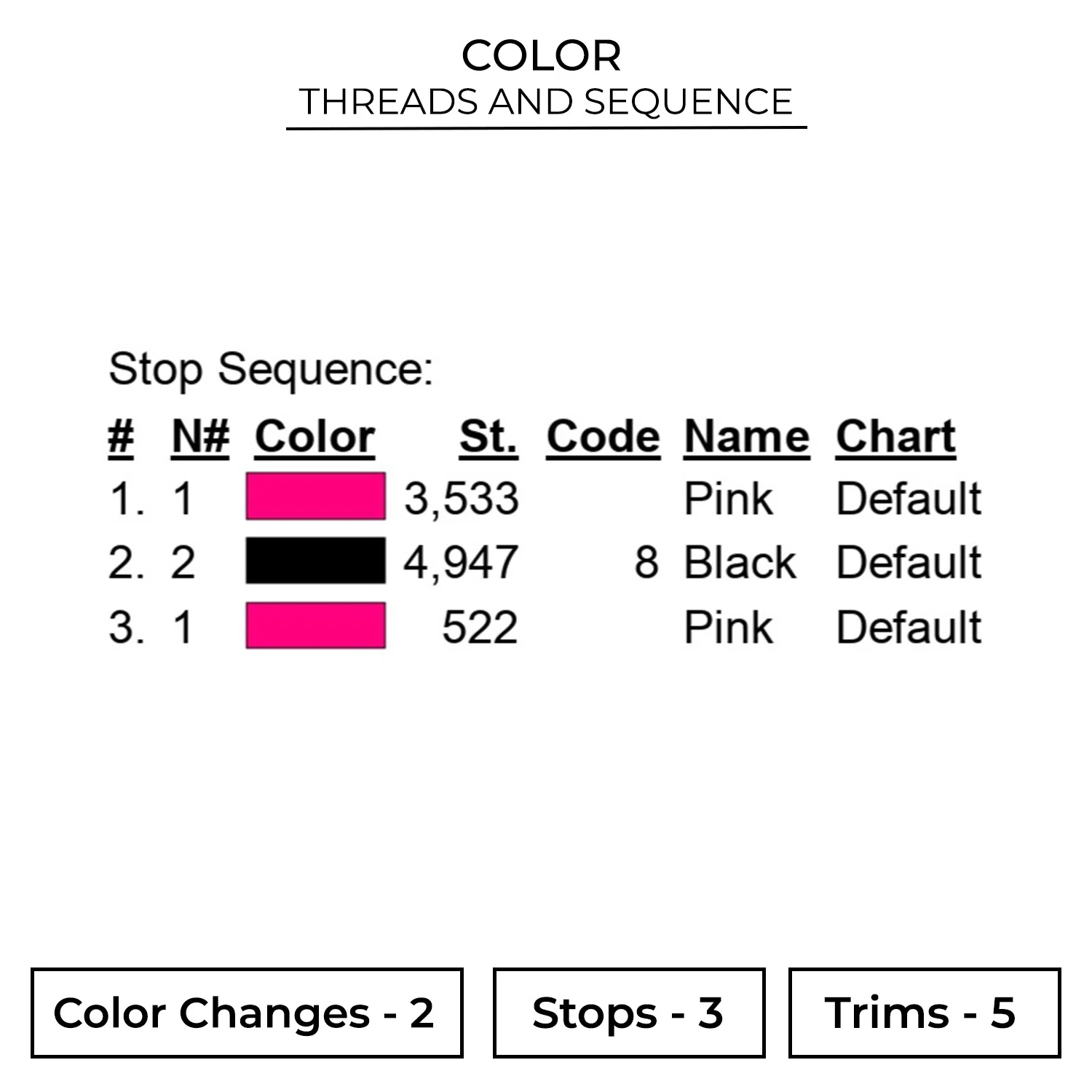The height and width of the screenshot is (1092, 1092).
Task: Click the Black thread name
Action: (740, 563)
